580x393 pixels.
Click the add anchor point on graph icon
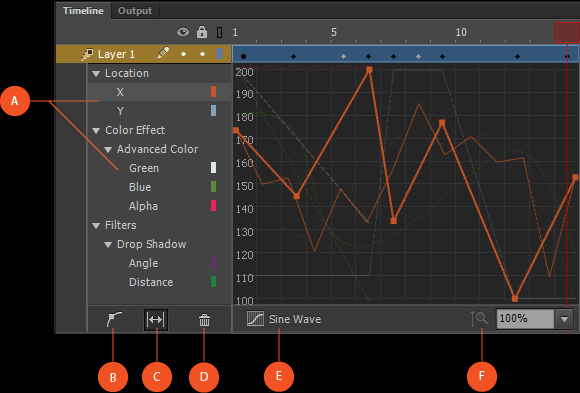coord(114,319)
